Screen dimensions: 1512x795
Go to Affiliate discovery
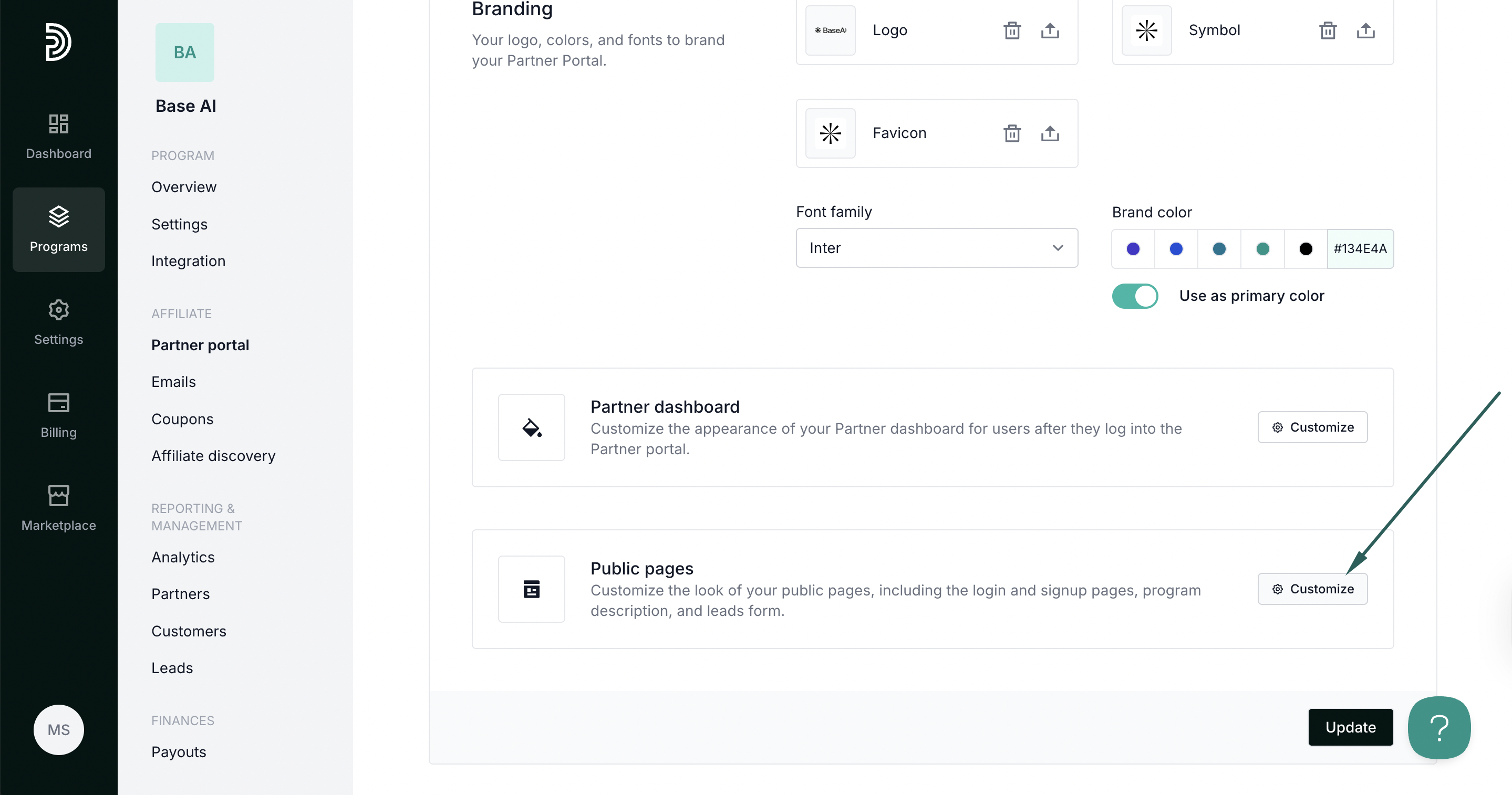[x=213, y=456]
